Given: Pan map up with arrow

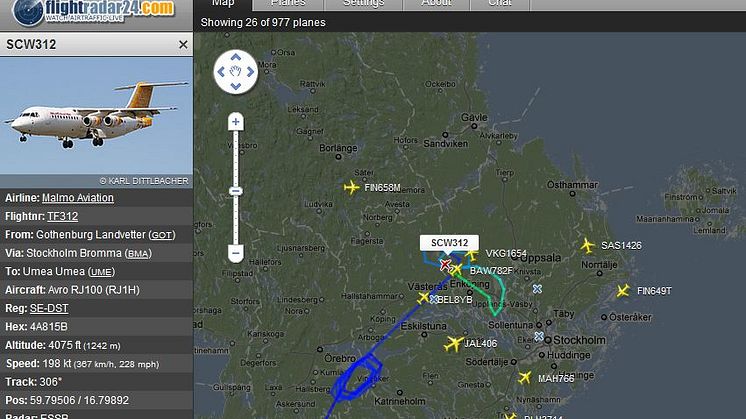Looking at the screenshot, I should 236,57.
